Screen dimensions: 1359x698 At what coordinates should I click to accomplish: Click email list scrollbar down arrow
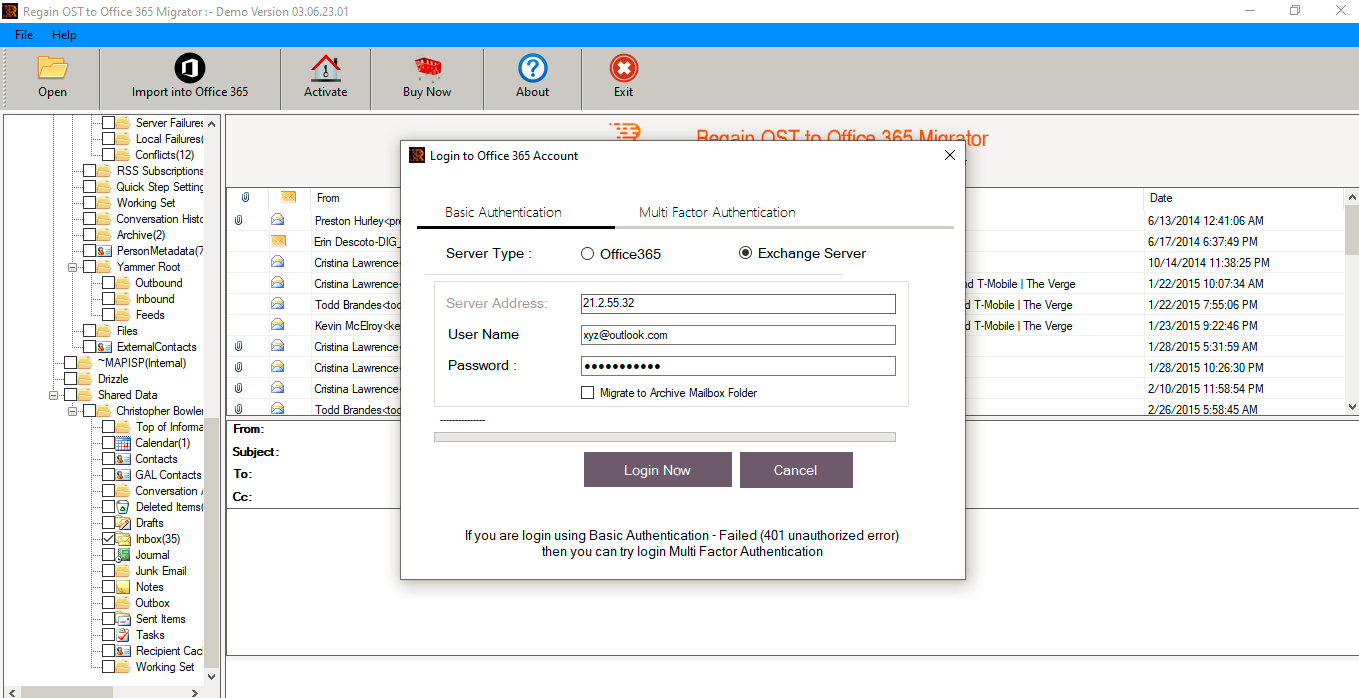click(x=1352, y=407)
